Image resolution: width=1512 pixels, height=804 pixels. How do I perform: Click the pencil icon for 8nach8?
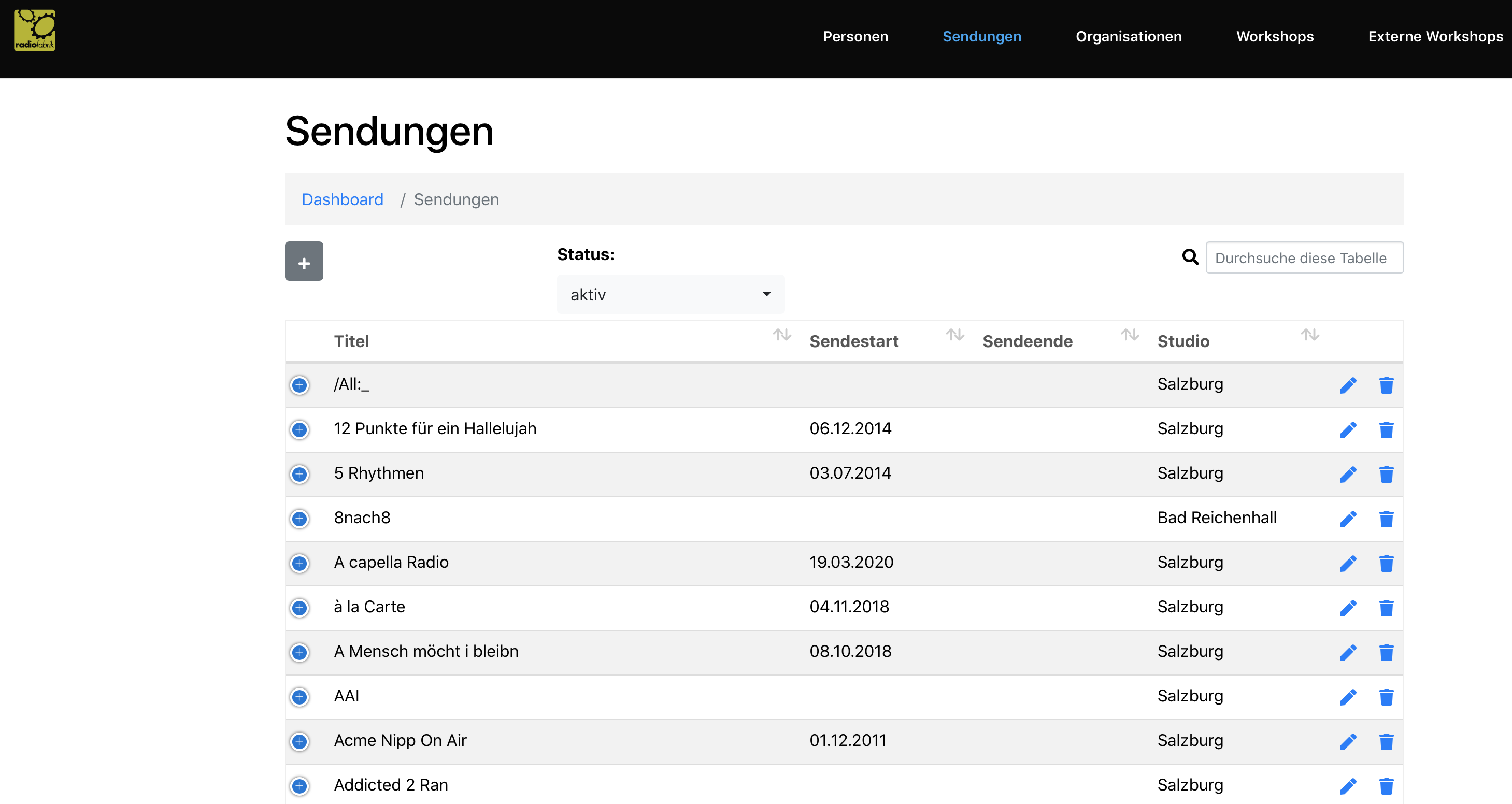coord(1348,519)
